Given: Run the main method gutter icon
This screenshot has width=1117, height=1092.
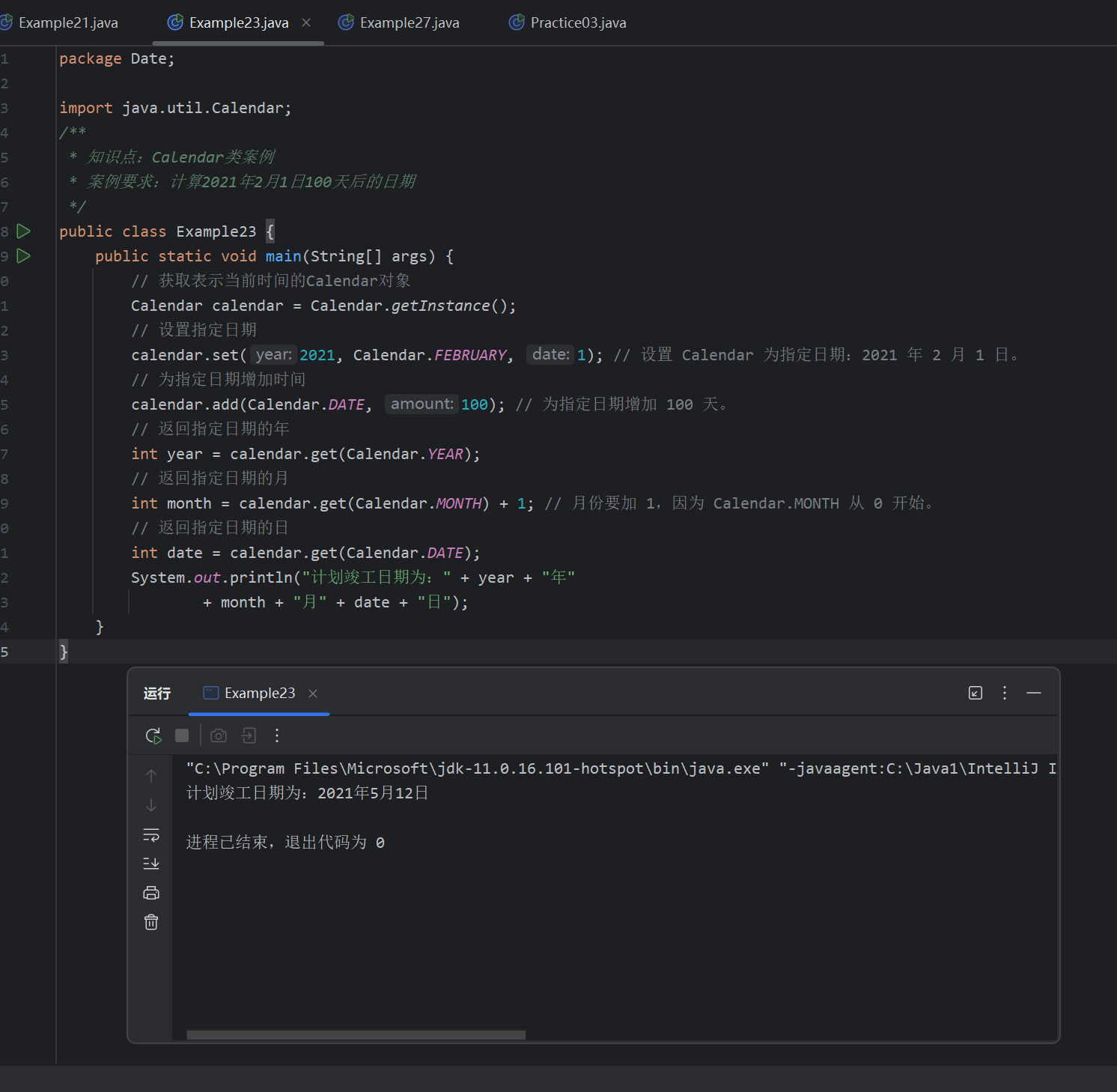Looking at the screenshot, I should [x=23, y=255].
